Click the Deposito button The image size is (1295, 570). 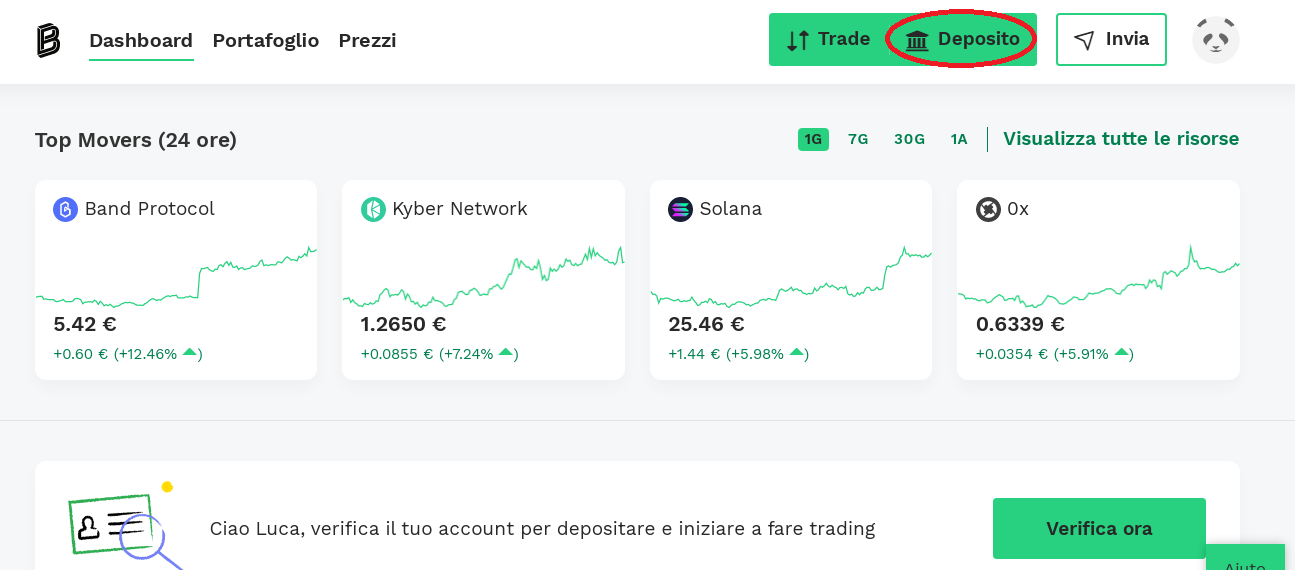coord(962,39)
